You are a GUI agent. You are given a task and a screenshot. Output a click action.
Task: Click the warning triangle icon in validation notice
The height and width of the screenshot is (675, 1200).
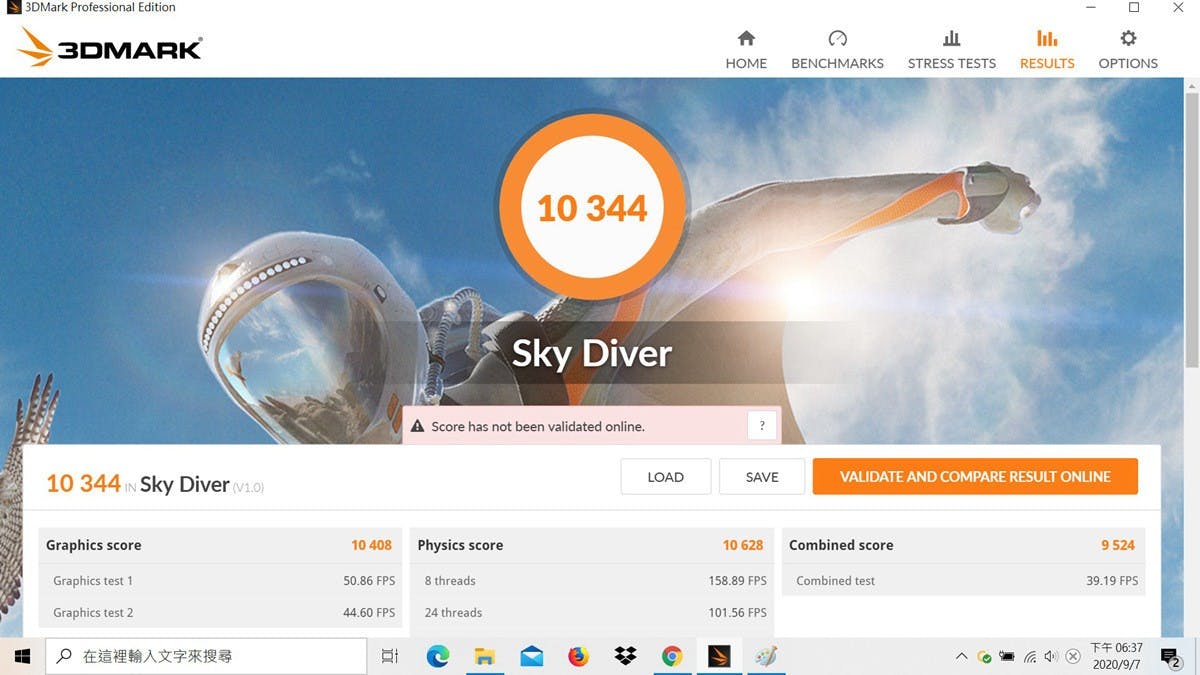tap(418, 426)
